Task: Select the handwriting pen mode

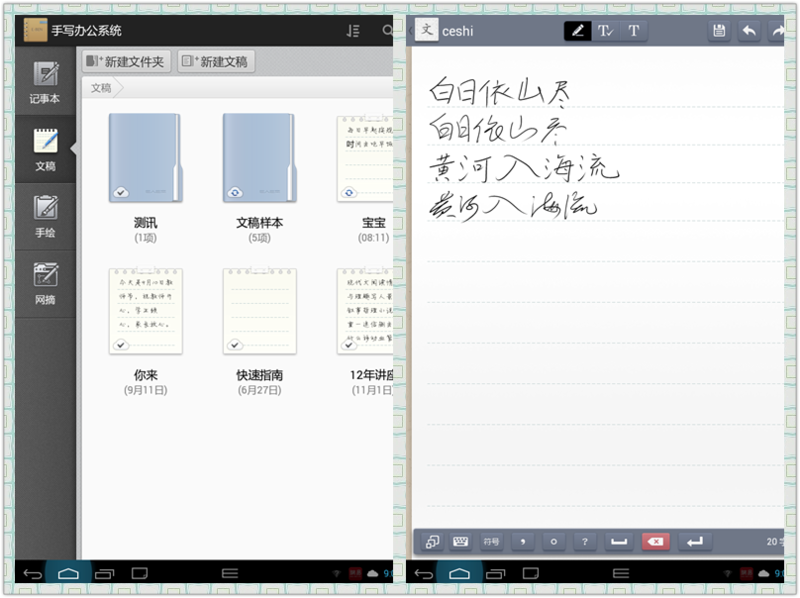Action: [578, 31]
